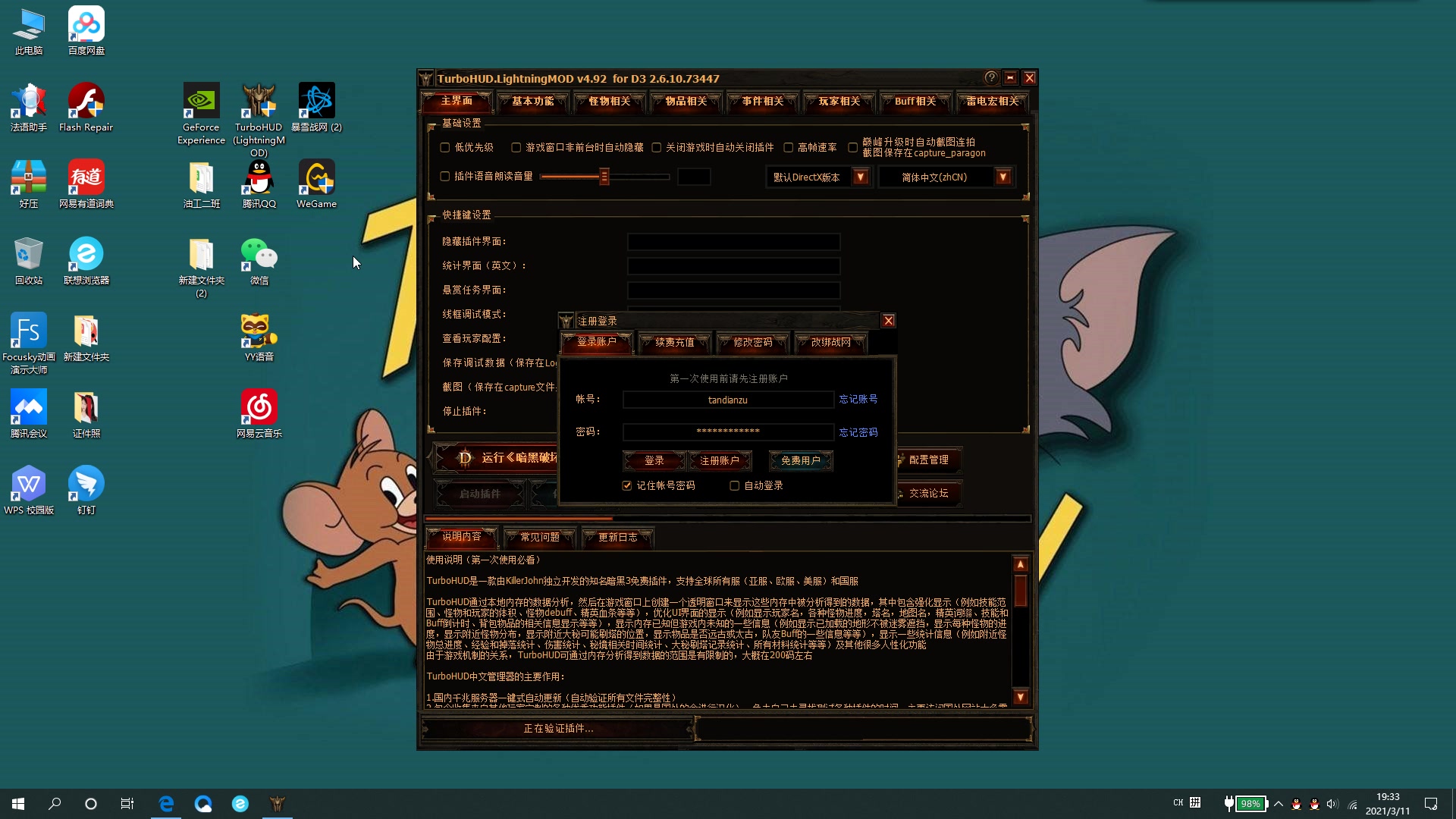Open TurboHUD LightningMOD desktop shortcut
This screenshot has height=819, width=1456.
[x=259, y=120]
